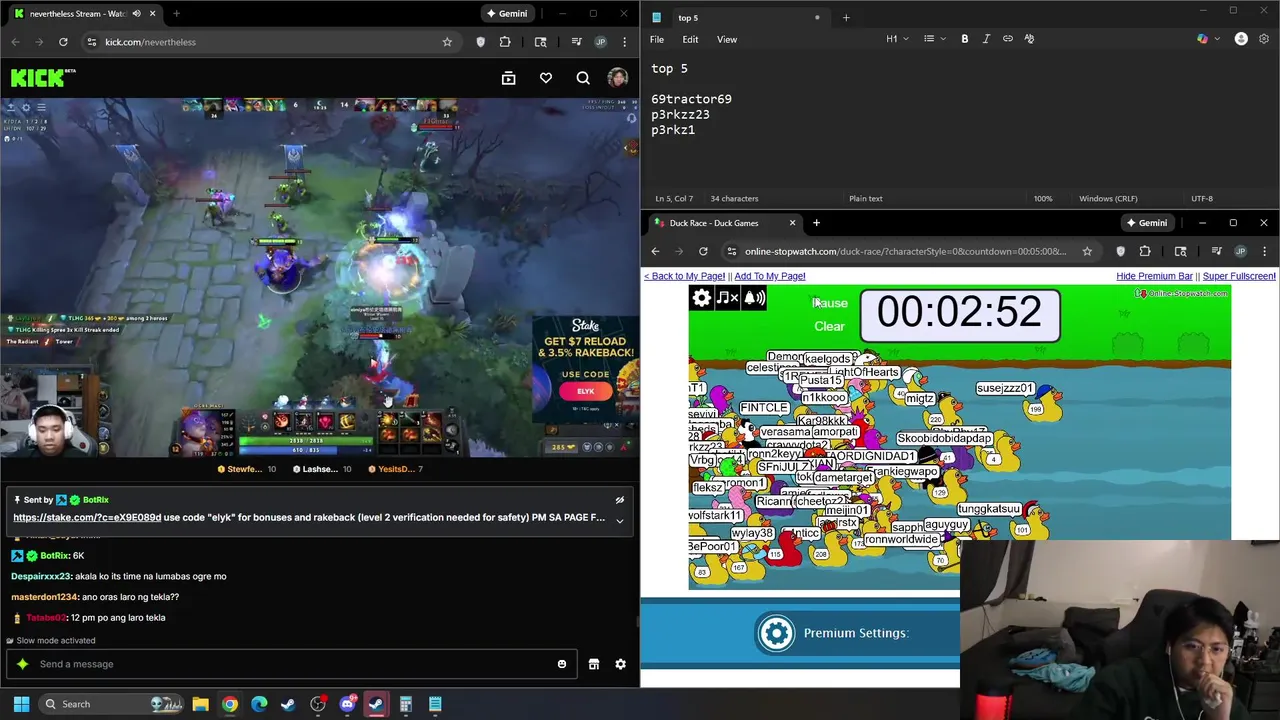Hide the pinned chat message
Screen dimensions: 1280x720
coord(619,500)
